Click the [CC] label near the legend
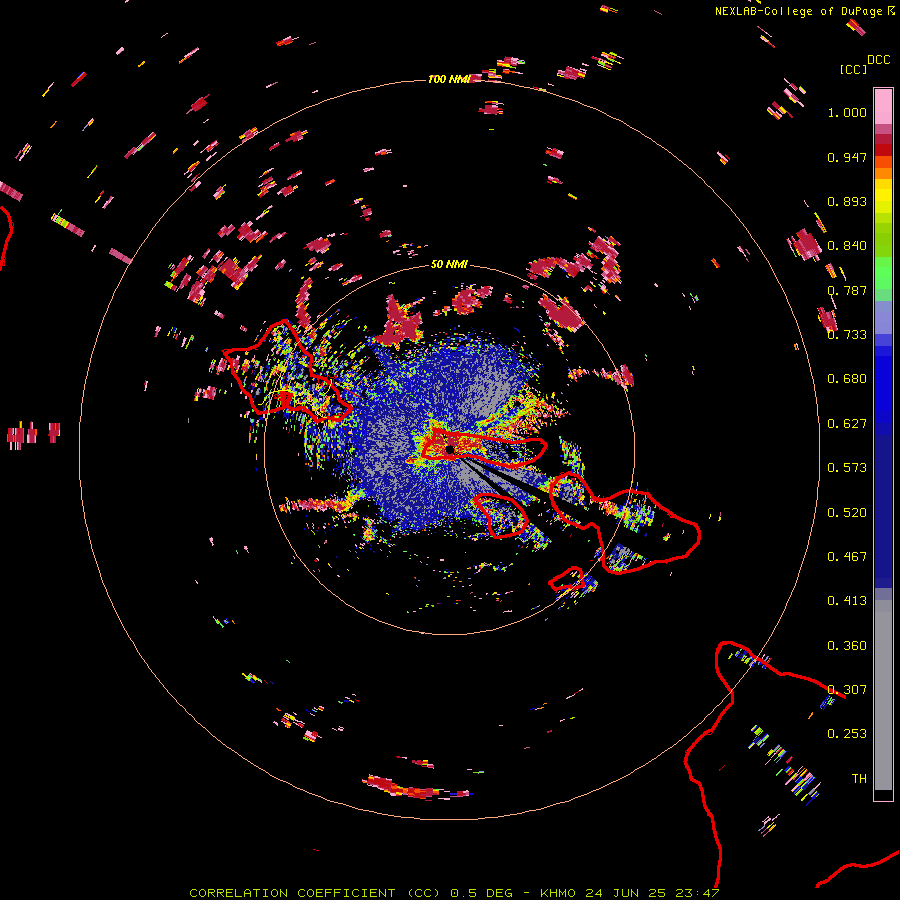The width and height of the screenshot is (900, 900). coord(853,69)
